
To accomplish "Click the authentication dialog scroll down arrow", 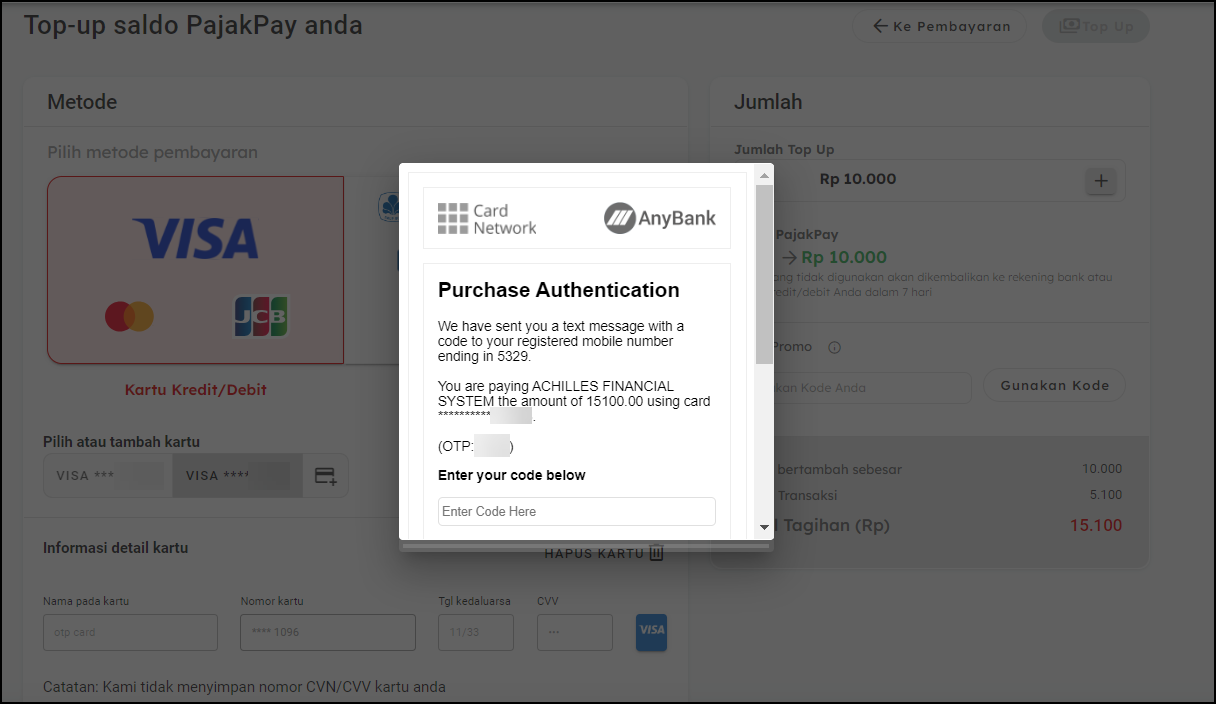I will tap(765, 527).
